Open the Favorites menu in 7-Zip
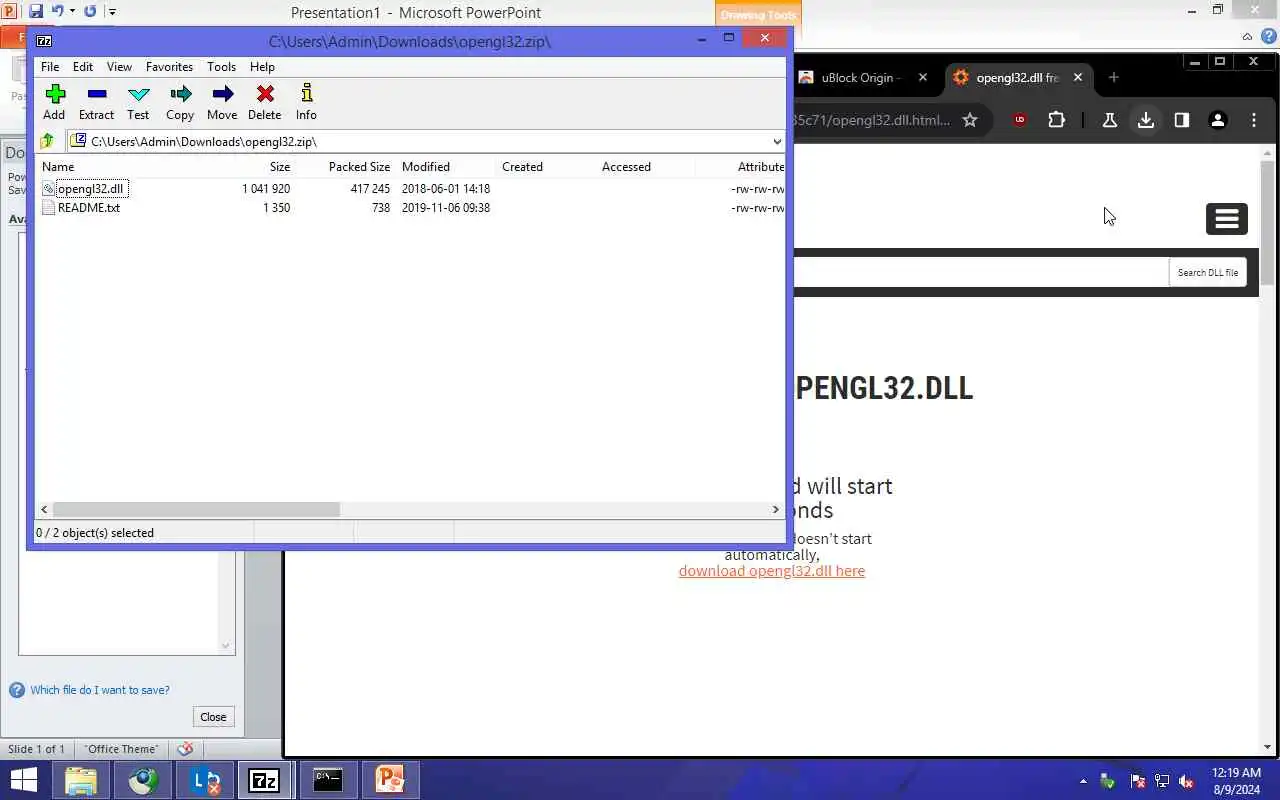This screenshot has height=800, width=1280. 169,67
